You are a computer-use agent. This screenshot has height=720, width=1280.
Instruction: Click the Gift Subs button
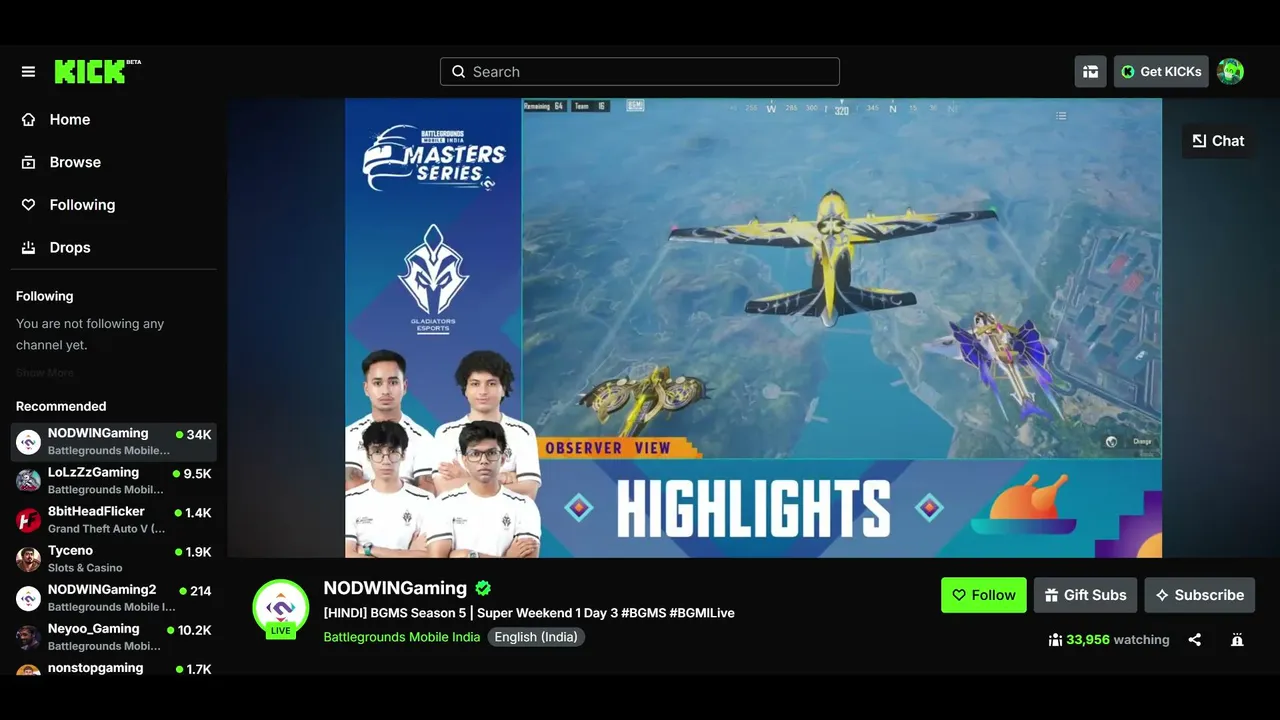(x=1085, y=595)
